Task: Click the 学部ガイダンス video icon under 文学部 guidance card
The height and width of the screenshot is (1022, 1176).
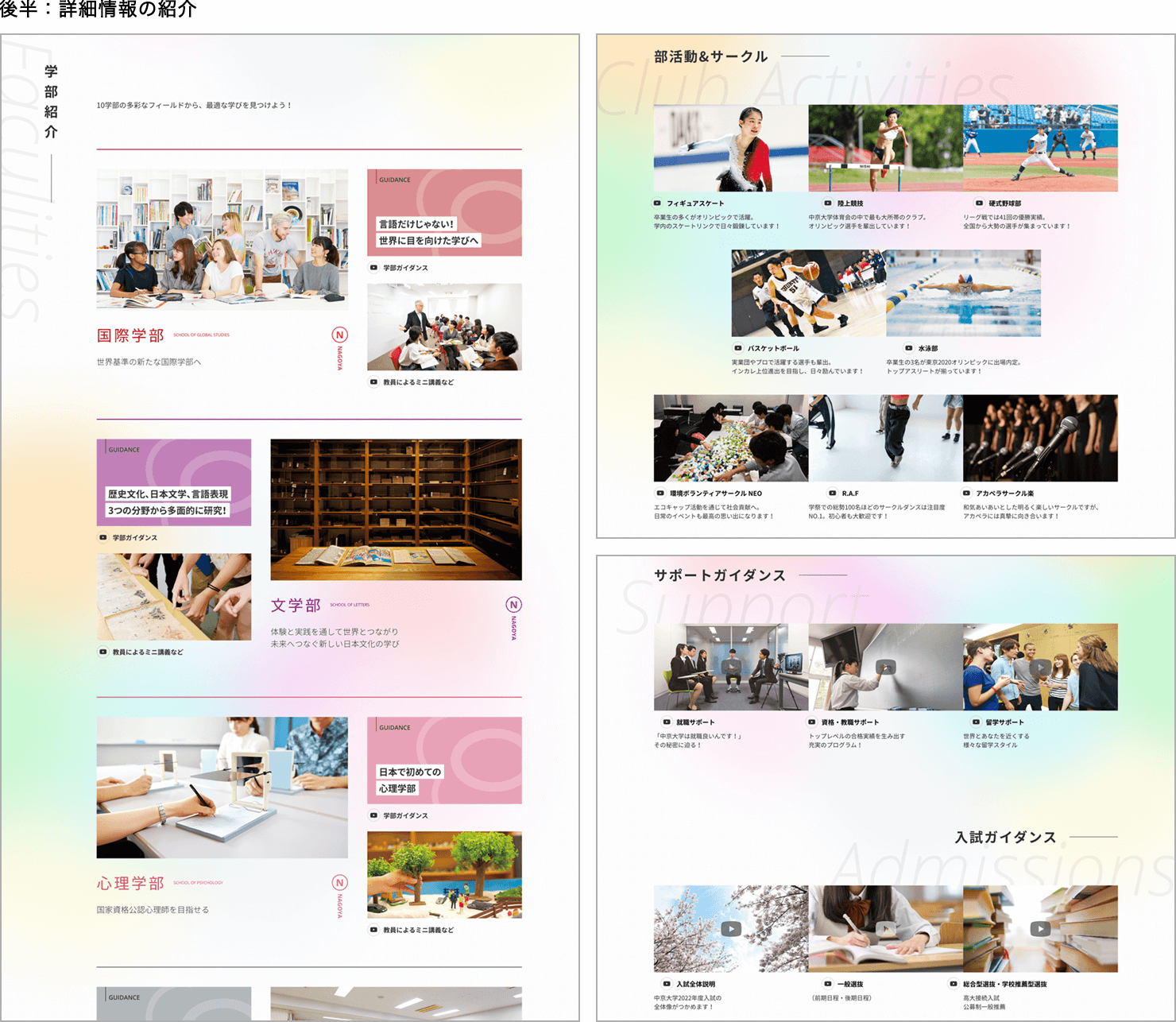Action: point(103,538)
